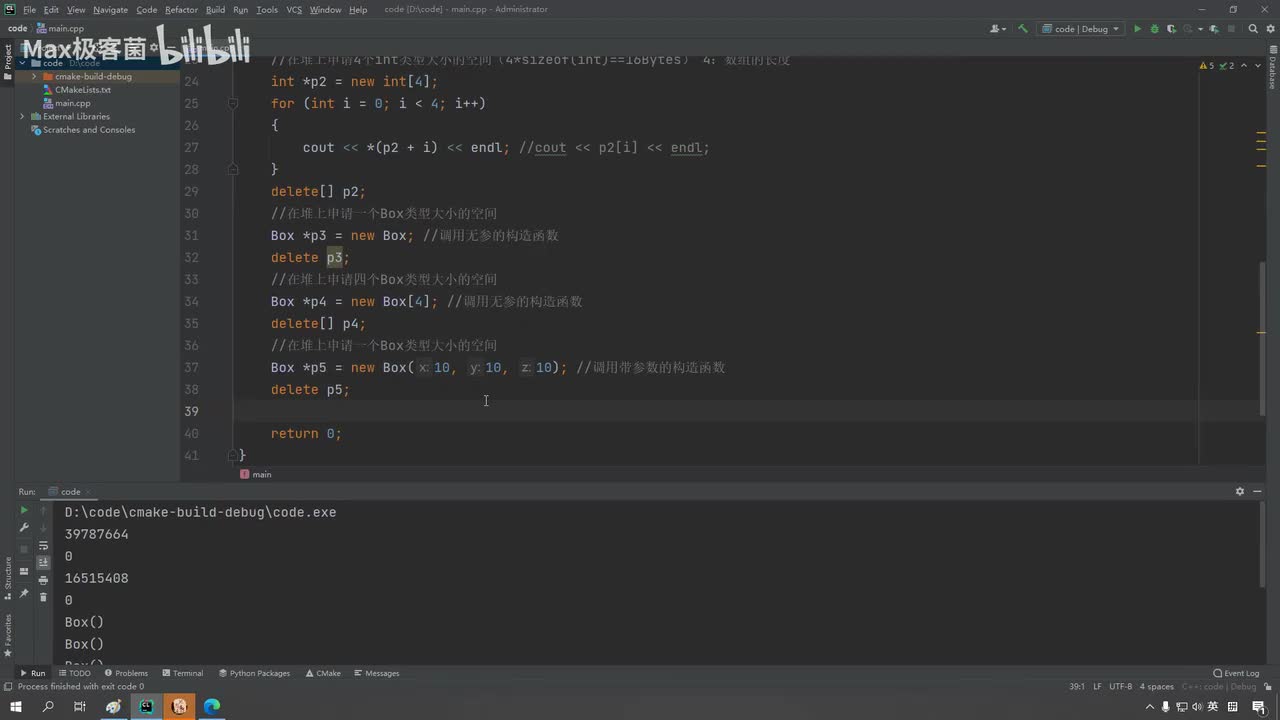Go to next highlighted error arrow
Image resolution: width=1280 pixels, height=720 pixels.
(x=1257, y=66)
